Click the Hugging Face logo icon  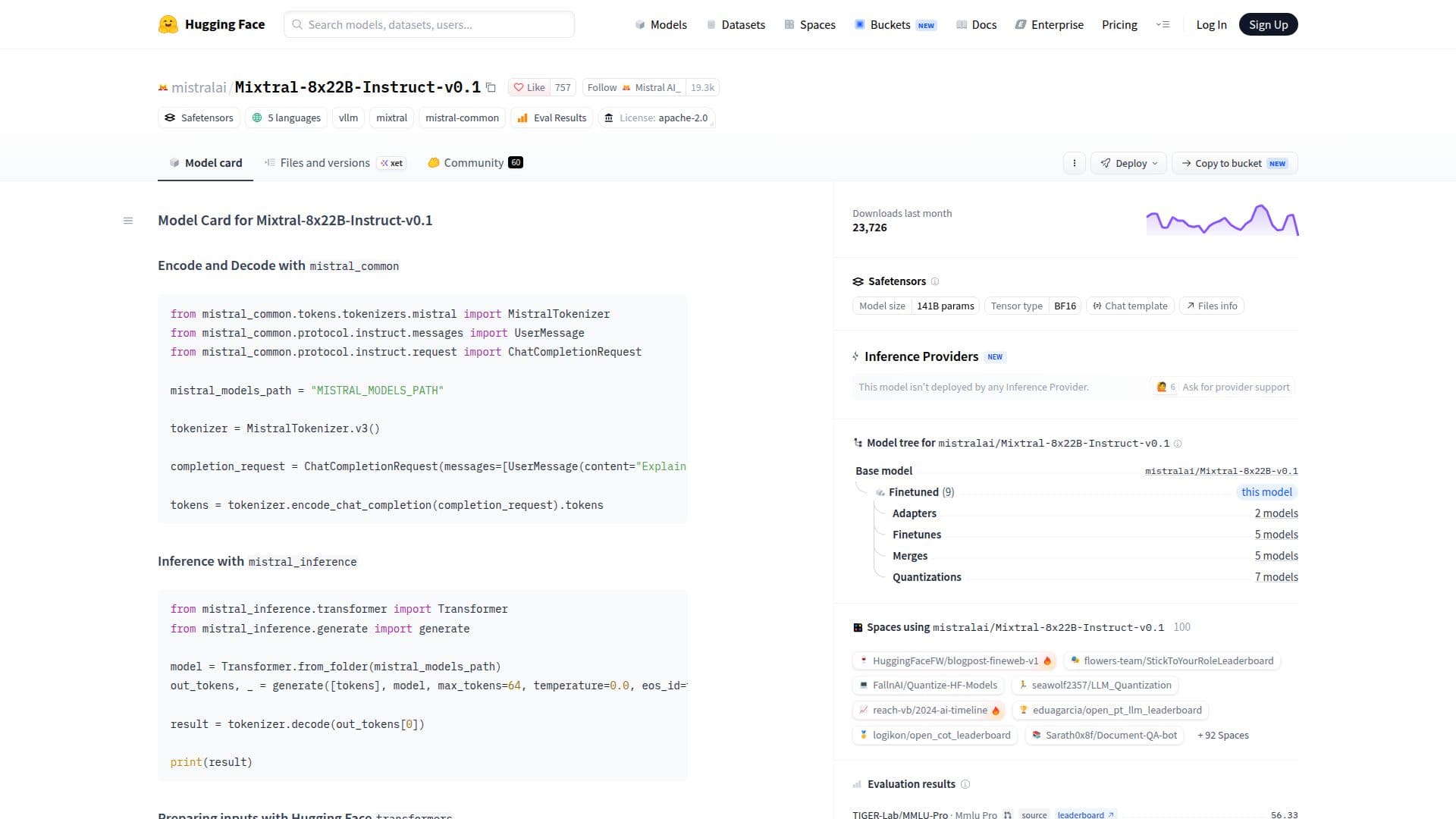click(x=168, y=24)
